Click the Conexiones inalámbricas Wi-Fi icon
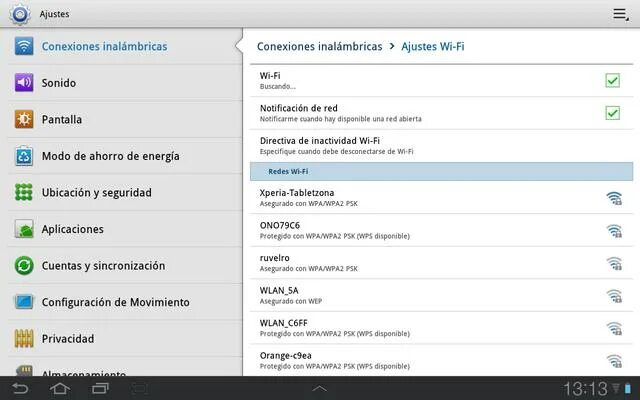Screen dimensions: 640x400 (24, 46)
